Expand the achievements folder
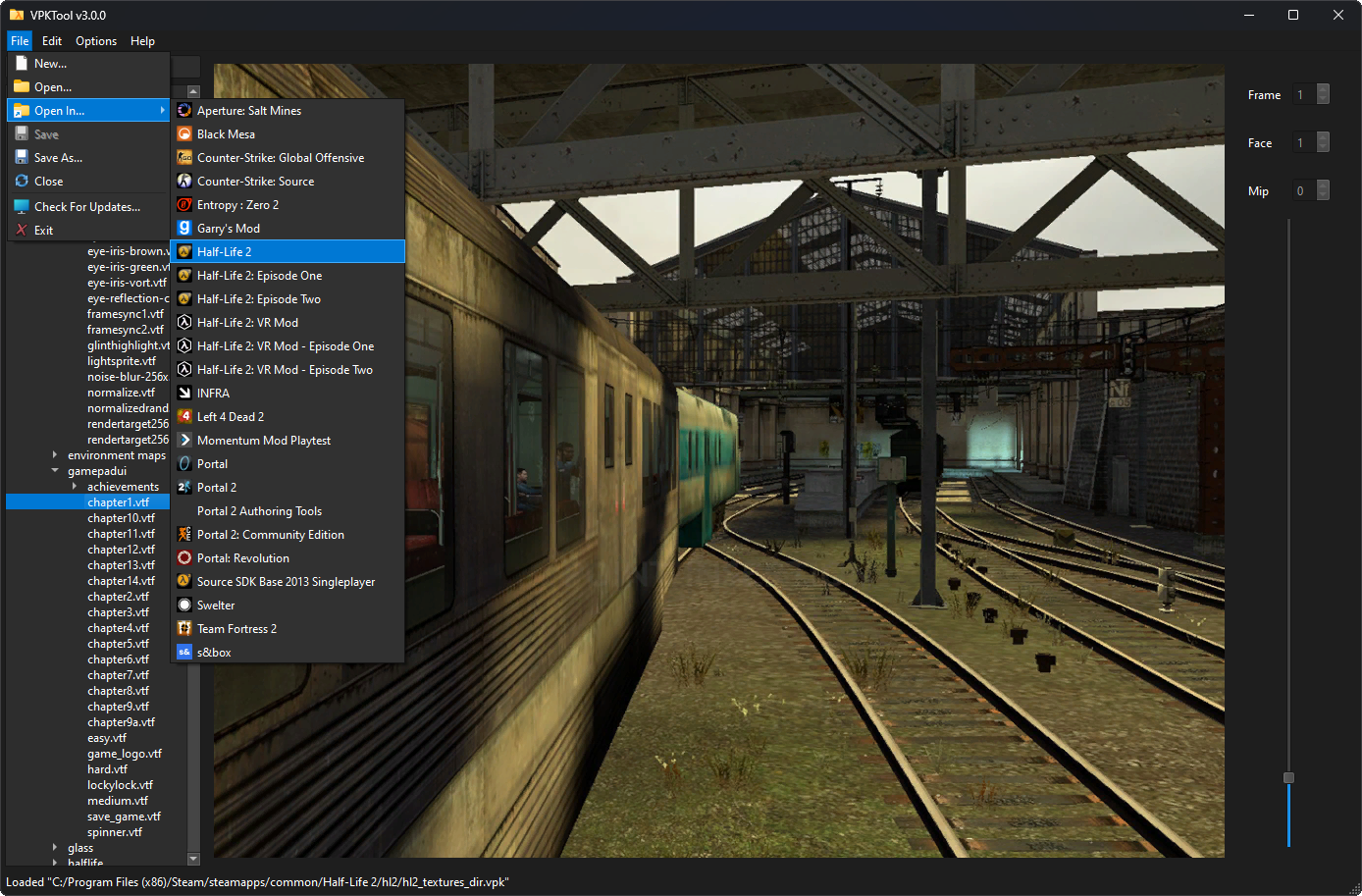Screen dimensions: 1362x896 point(75,486)
